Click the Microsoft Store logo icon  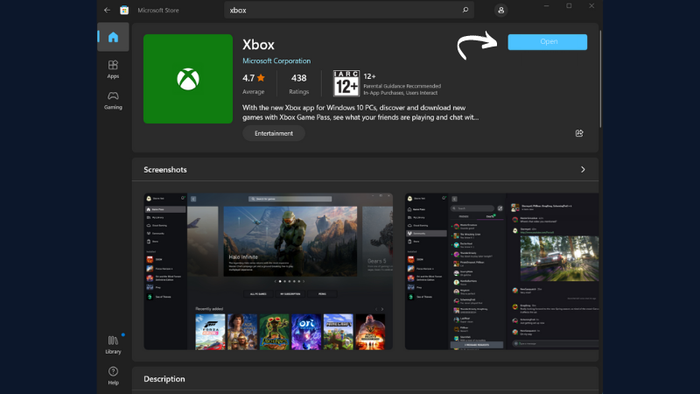[x=125, y=10]
